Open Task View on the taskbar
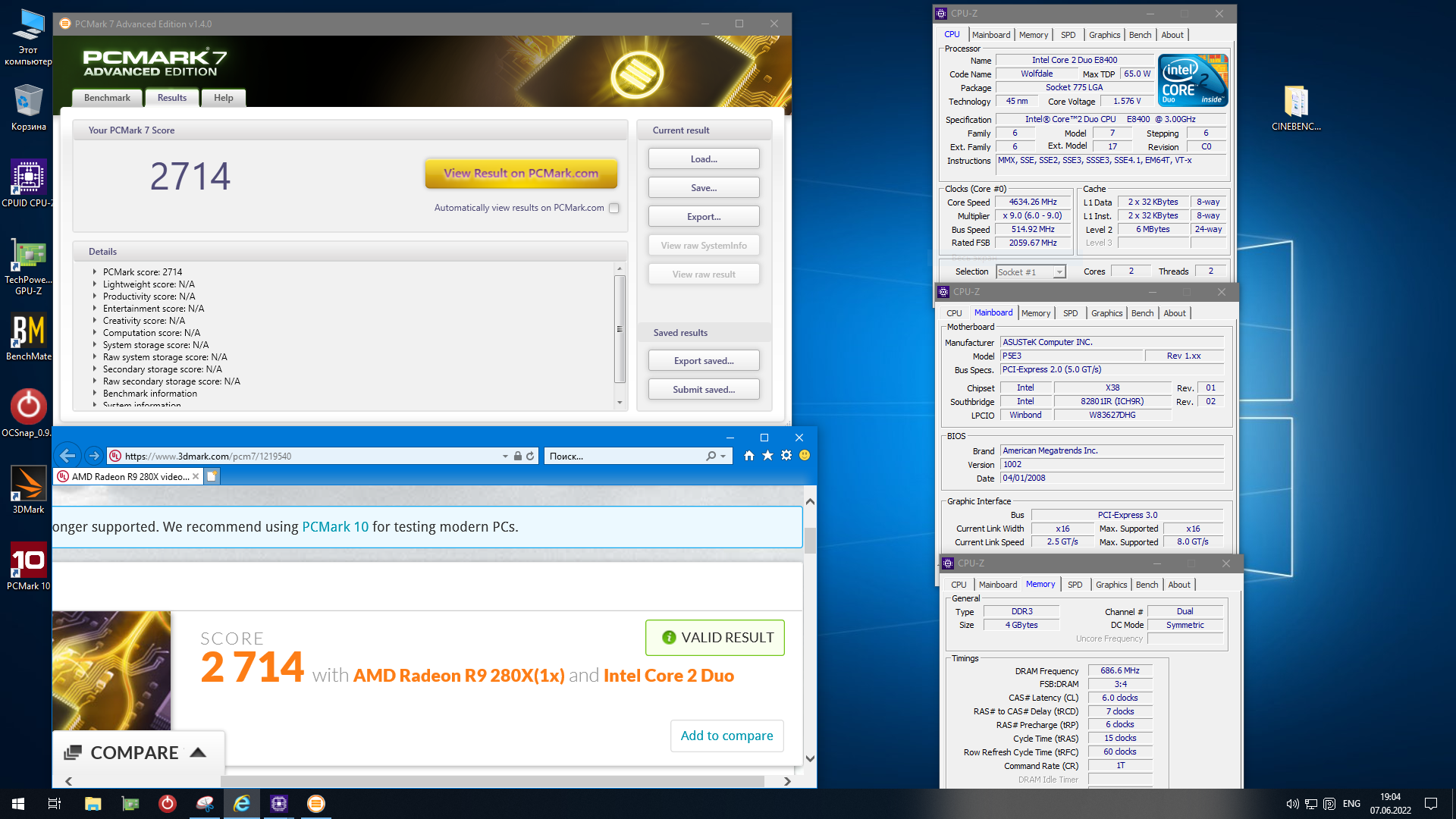The width and height of the screenshot is (1456, 819). (55, 804)
